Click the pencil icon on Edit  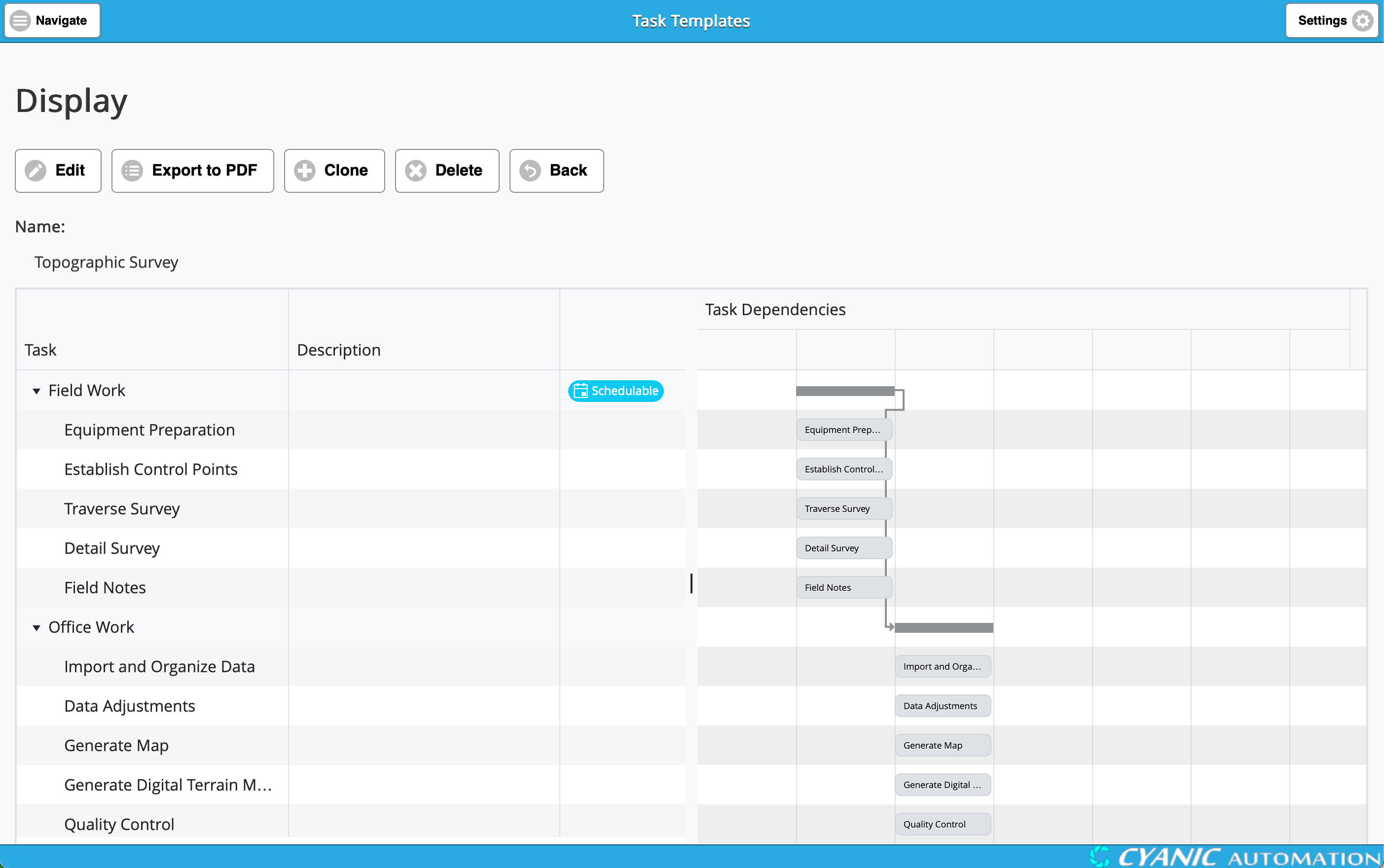(36, 171)
